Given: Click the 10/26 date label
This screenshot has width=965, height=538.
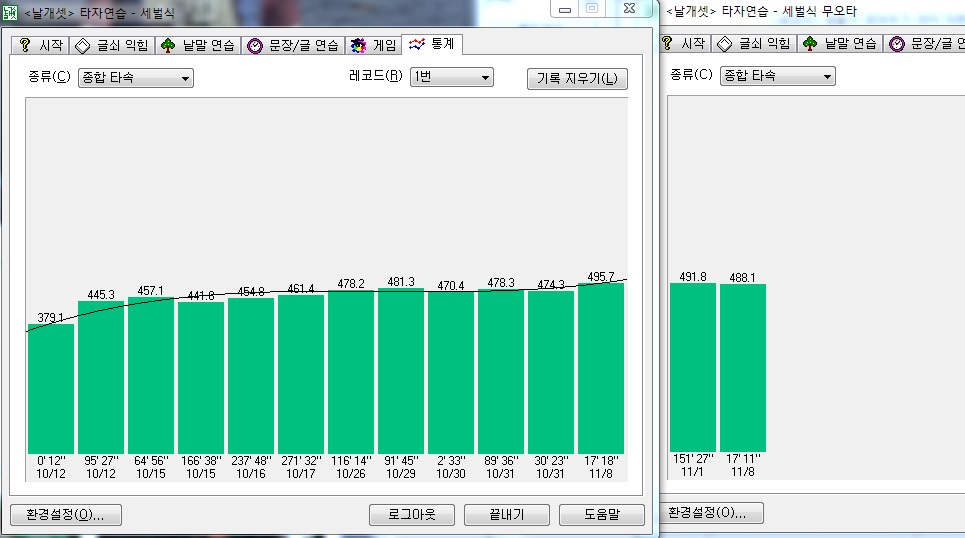Looking at the screenshot, I should tap(351, 474).
